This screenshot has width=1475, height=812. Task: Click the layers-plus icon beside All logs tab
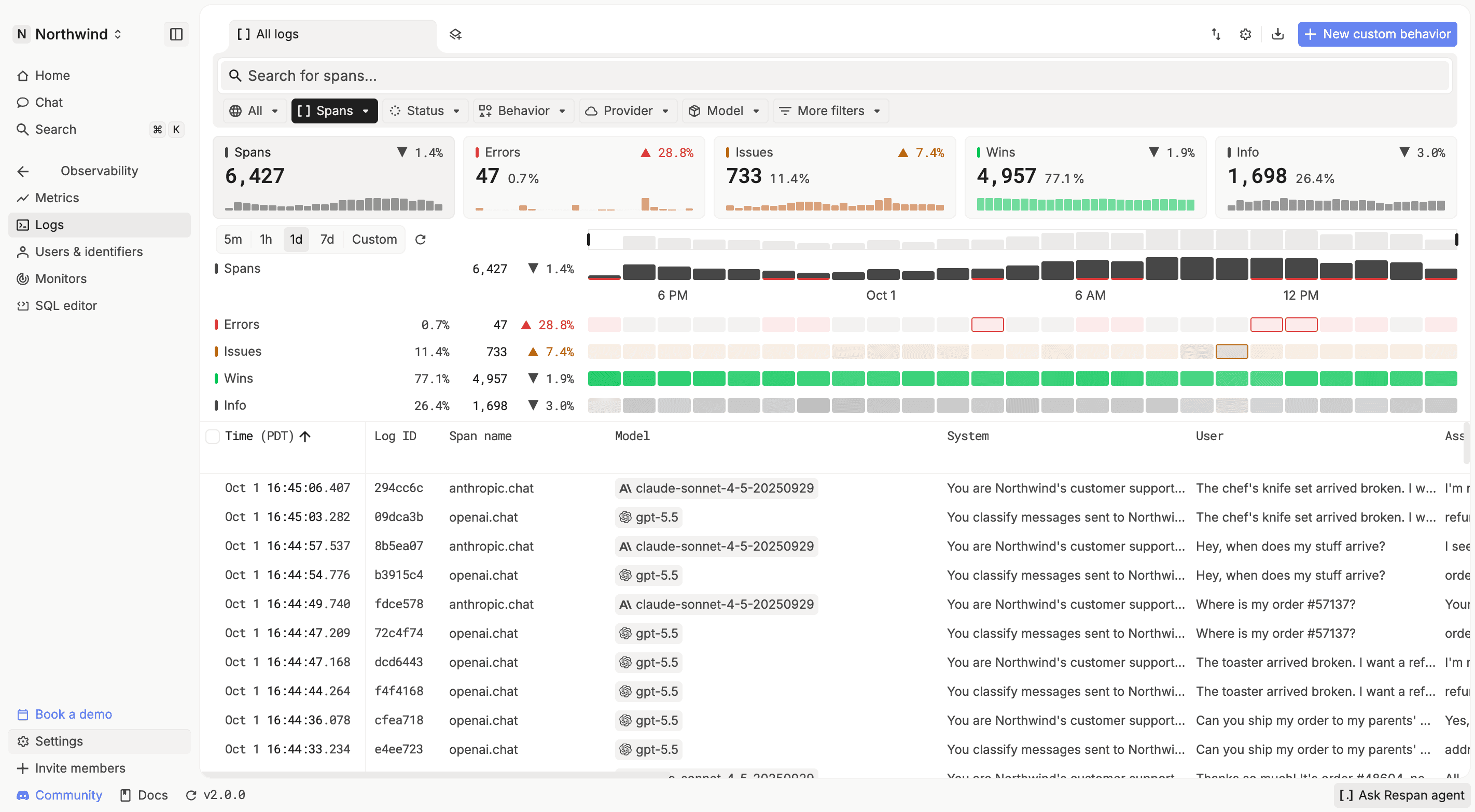(x=455, y=34)
